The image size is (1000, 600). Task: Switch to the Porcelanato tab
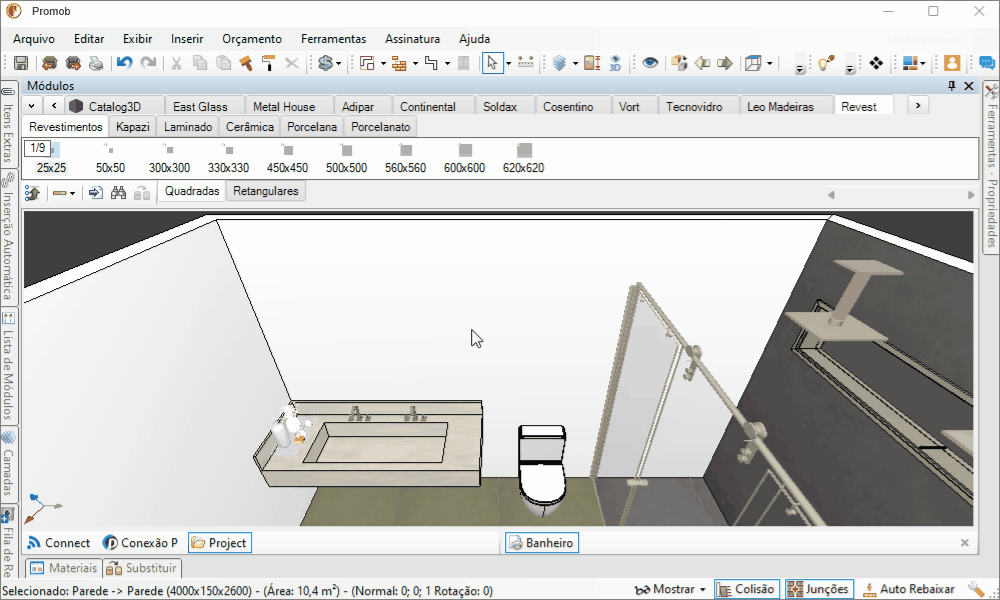coord(380,127)
